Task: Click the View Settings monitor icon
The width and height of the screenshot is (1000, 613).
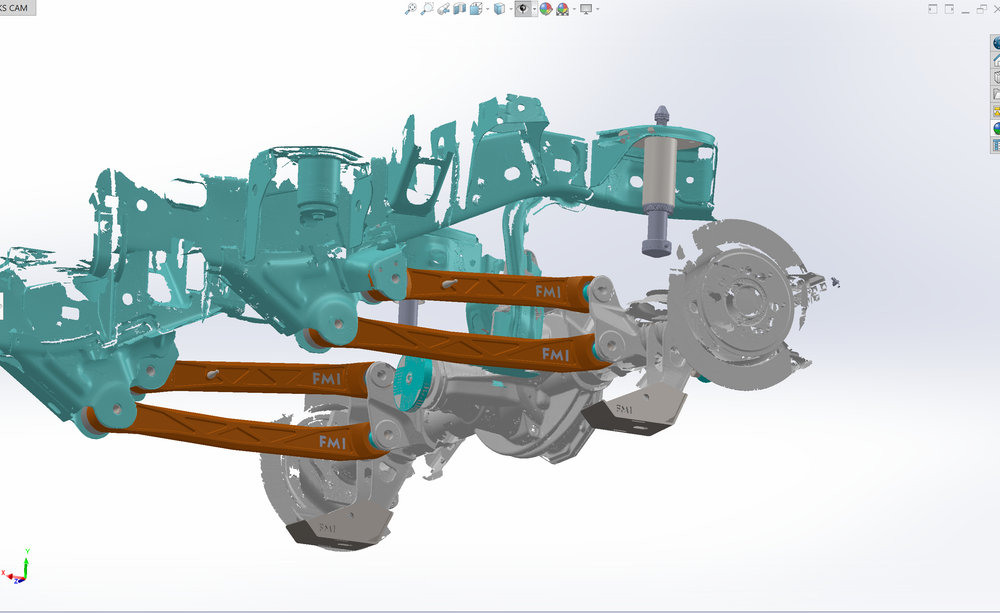Action: tap(586, 9)
